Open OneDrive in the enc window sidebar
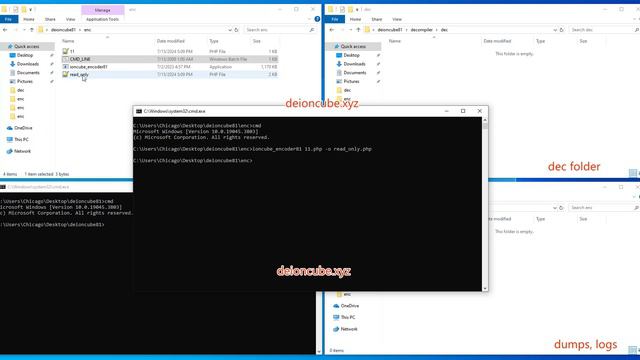Viewport: 640px width, 360px height. tap(23, 128)
